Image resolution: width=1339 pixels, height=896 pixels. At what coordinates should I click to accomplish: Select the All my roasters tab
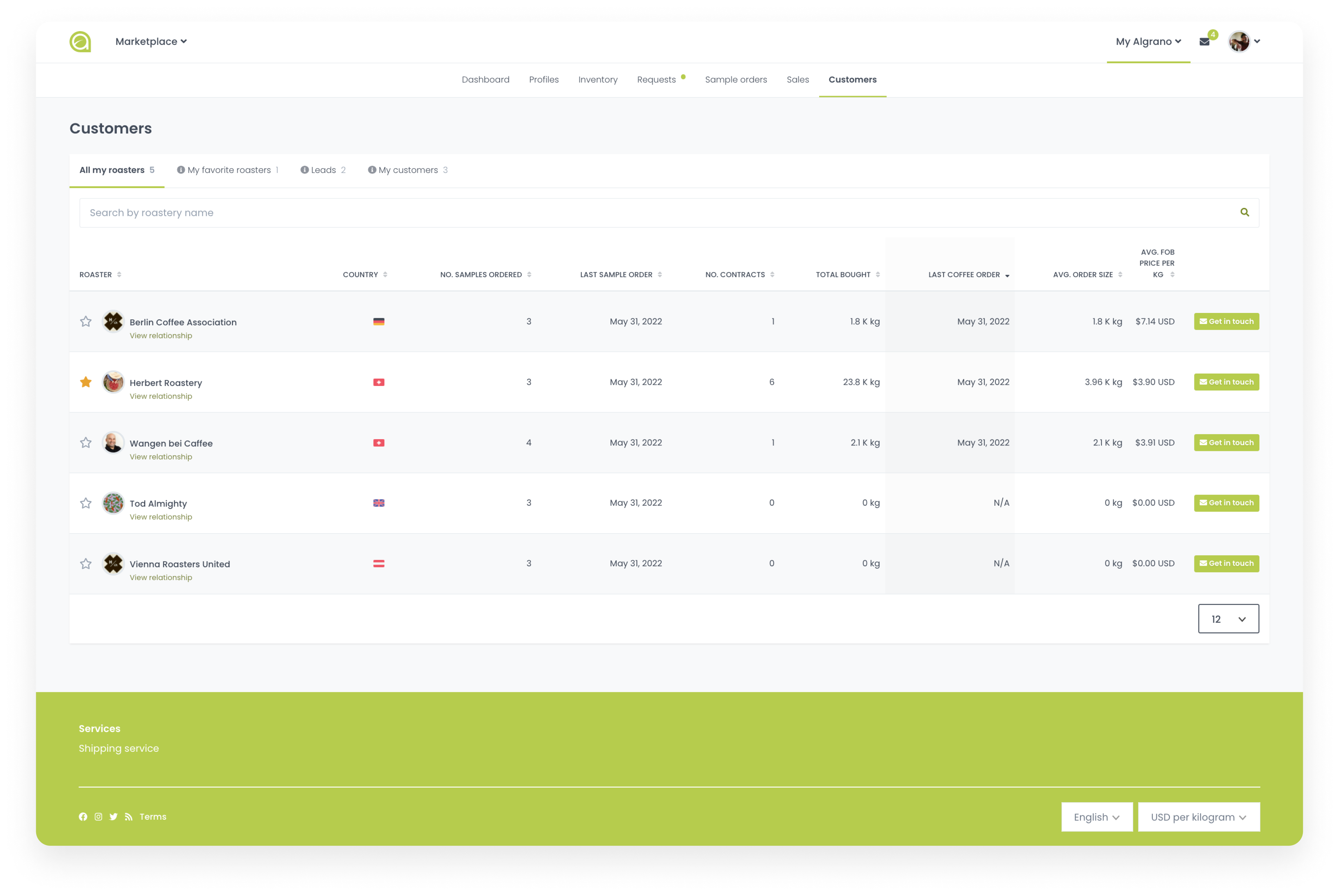116,170
